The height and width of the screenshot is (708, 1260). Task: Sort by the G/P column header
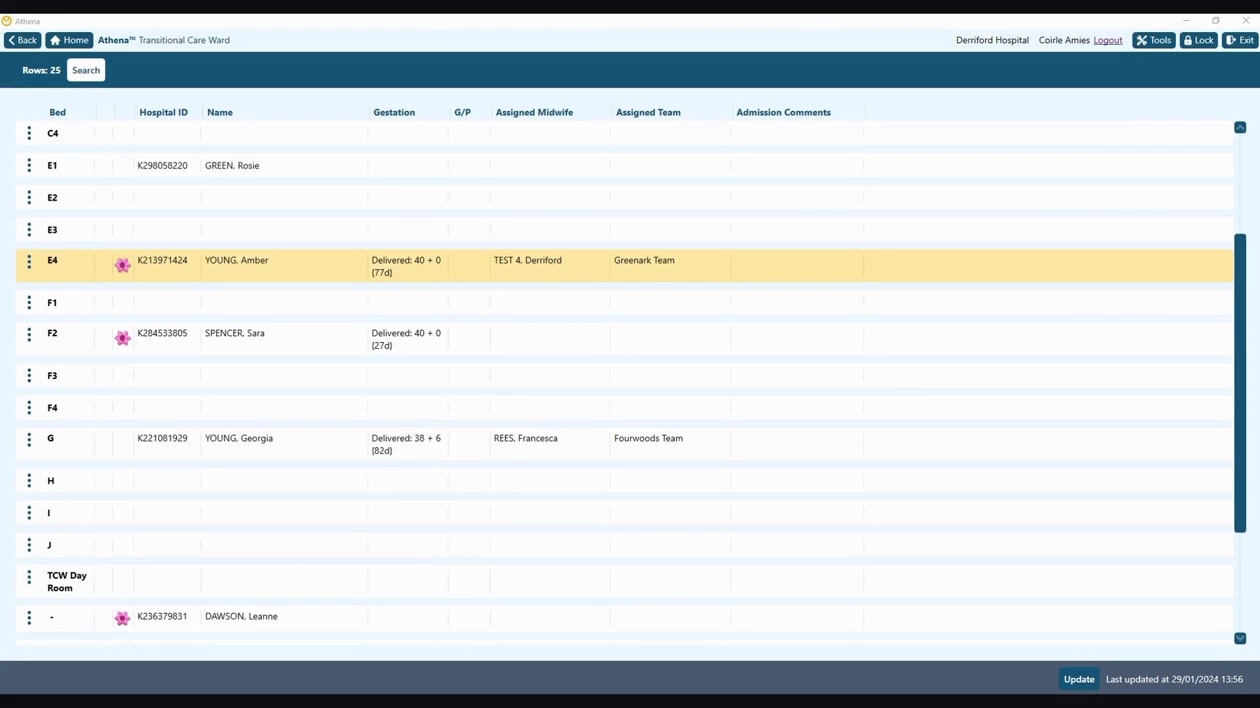(462, 112)
